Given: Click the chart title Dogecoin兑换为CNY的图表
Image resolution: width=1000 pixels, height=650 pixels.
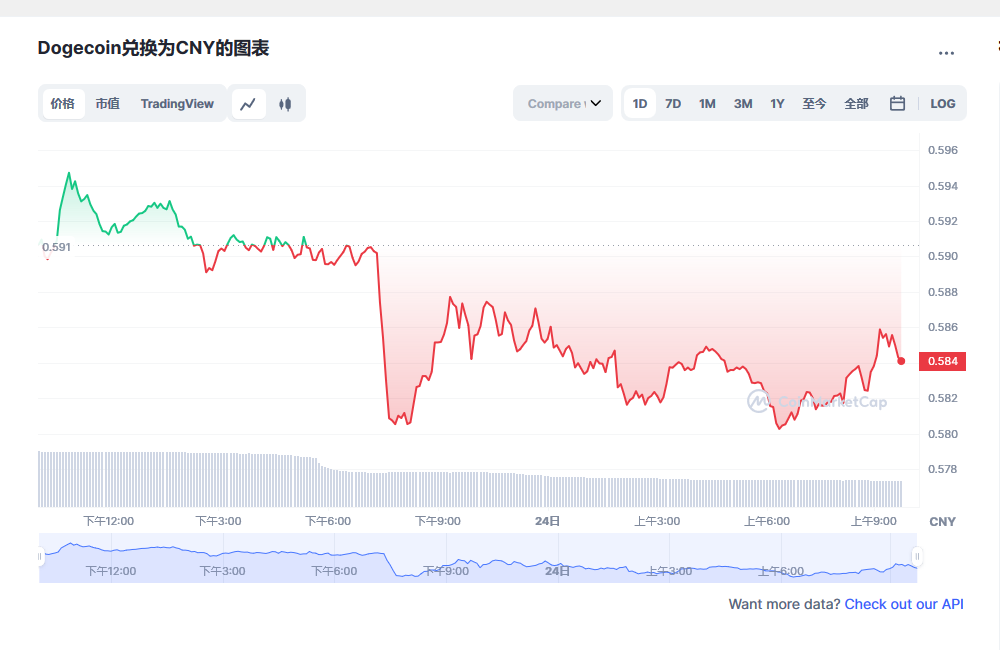Looking at the screenshot, I should click(x=153, y=48).
